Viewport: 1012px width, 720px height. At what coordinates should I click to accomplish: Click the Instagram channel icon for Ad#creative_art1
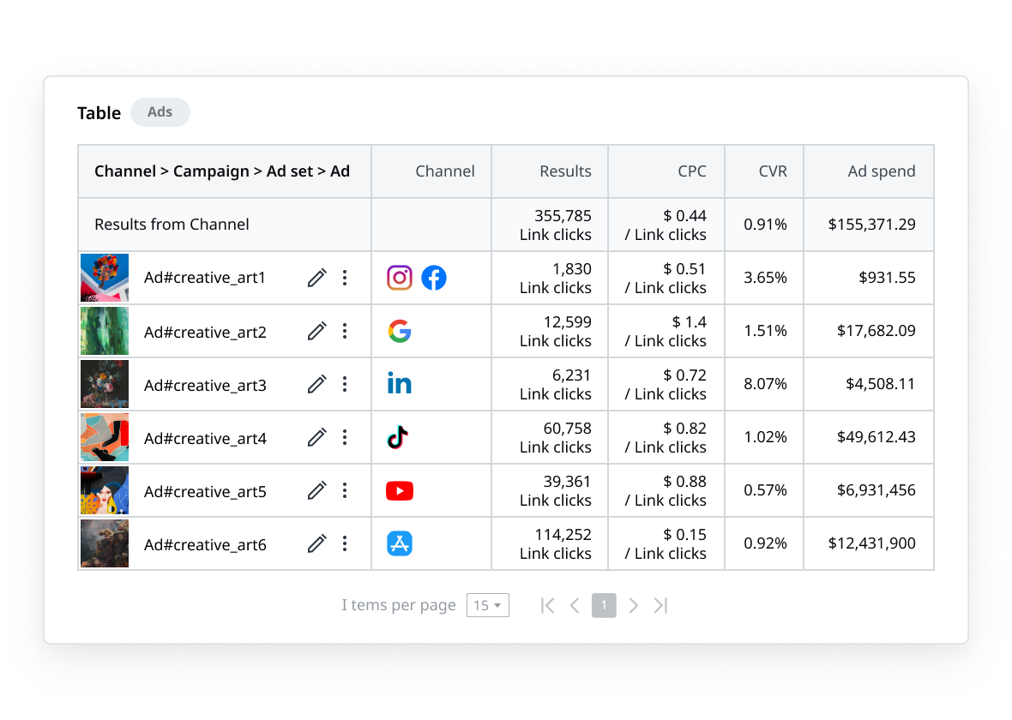click(x=399, y=277)
